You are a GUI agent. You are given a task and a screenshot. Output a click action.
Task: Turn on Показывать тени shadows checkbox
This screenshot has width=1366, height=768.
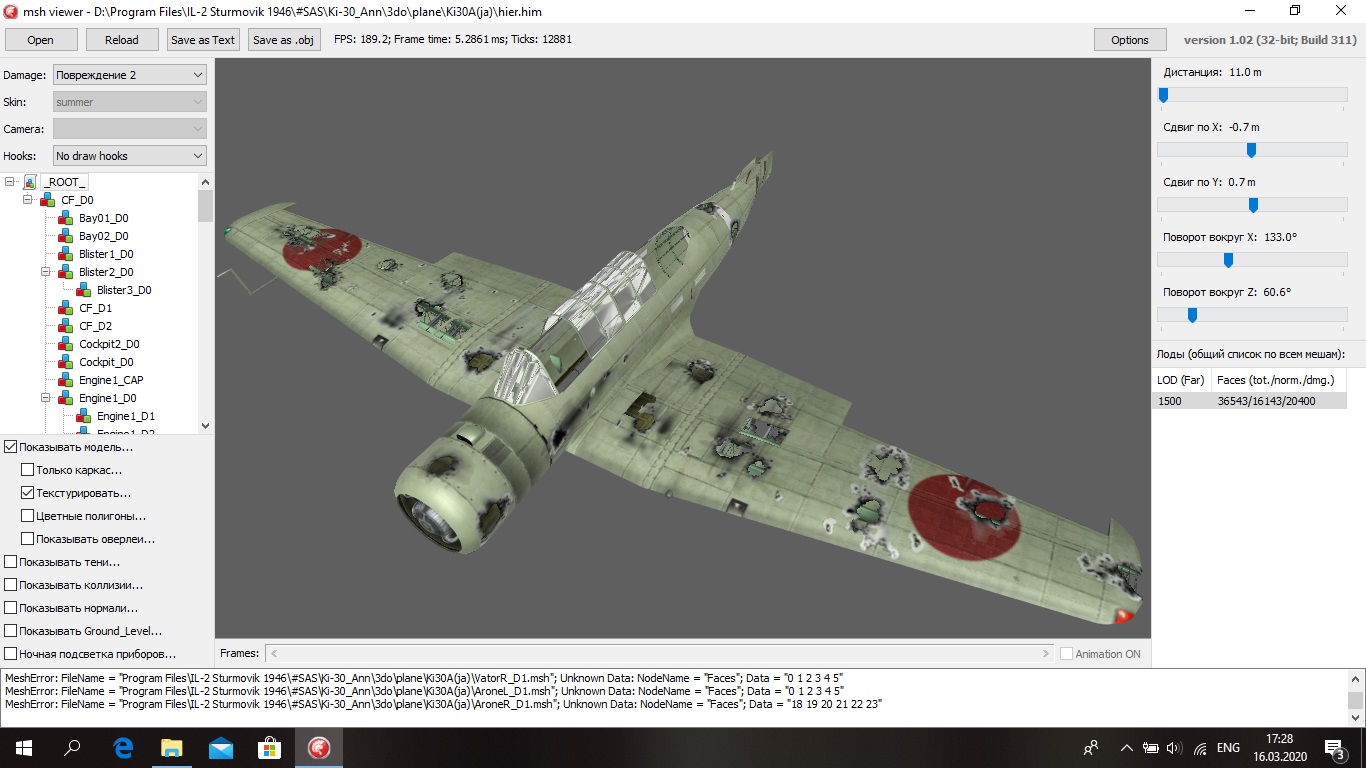pyautogui.click(x=11, y=562)
